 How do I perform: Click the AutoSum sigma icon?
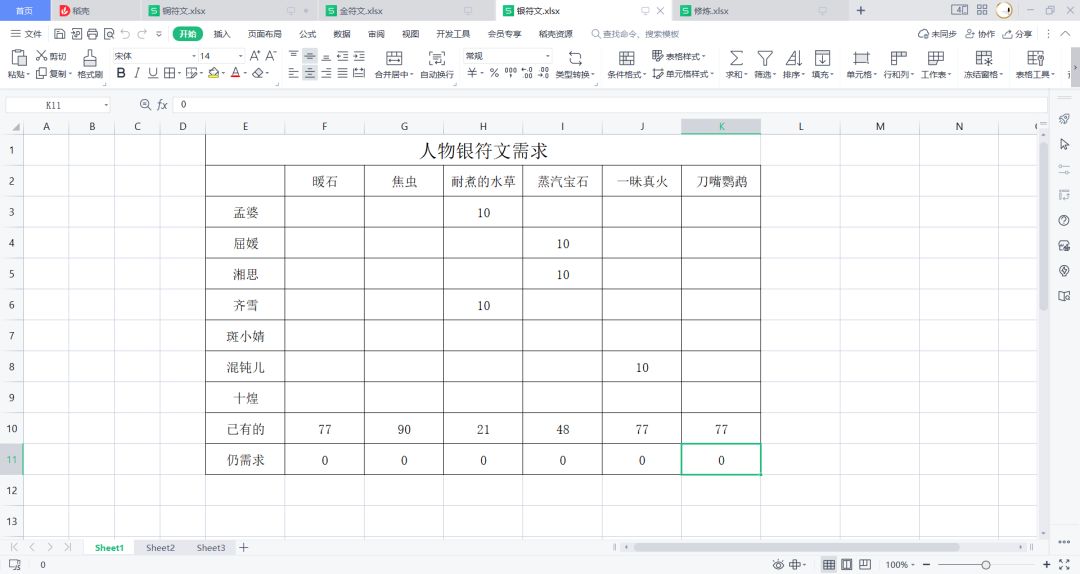click(x=736, y=58)
